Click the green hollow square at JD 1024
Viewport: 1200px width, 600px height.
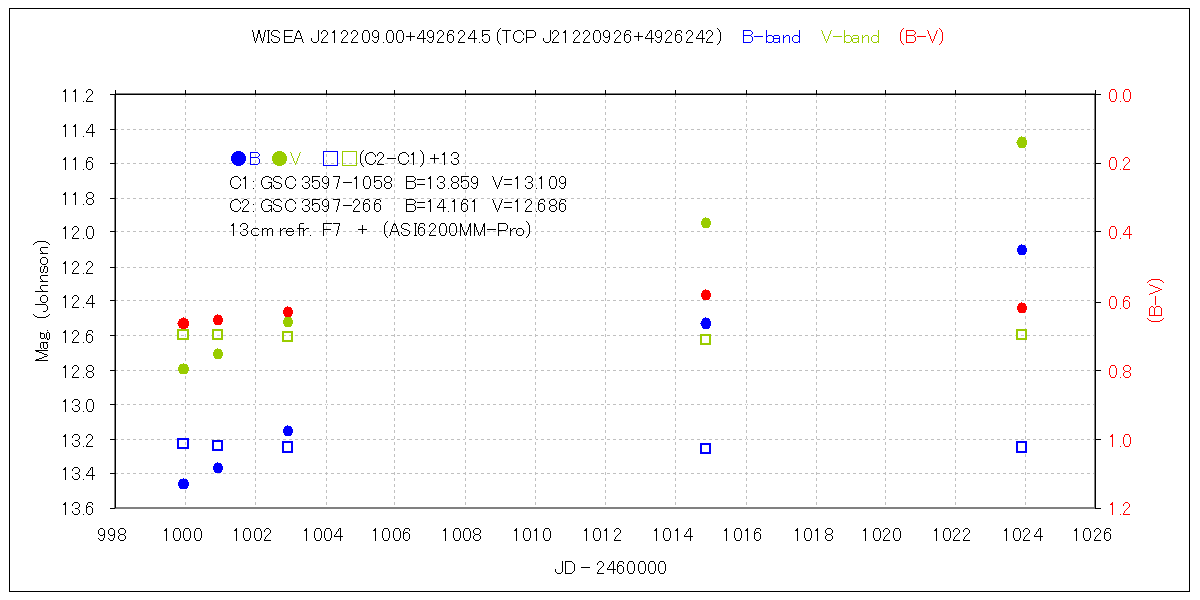pos(1021,334)
